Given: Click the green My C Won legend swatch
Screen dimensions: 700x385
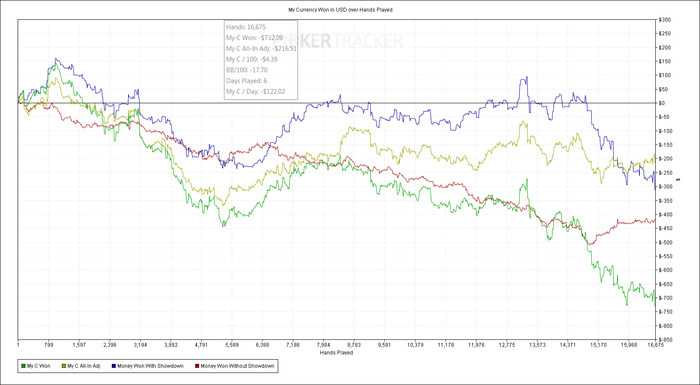Looking at the screenshot, I should click(x=24, y=366).
